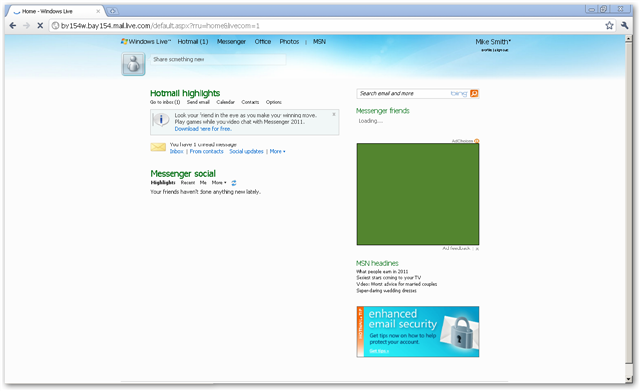The width and height of the screenshot is (640, 391).
Task: Click the browser forward arrow
Action: pyautogui.click(x=27, y=26)
